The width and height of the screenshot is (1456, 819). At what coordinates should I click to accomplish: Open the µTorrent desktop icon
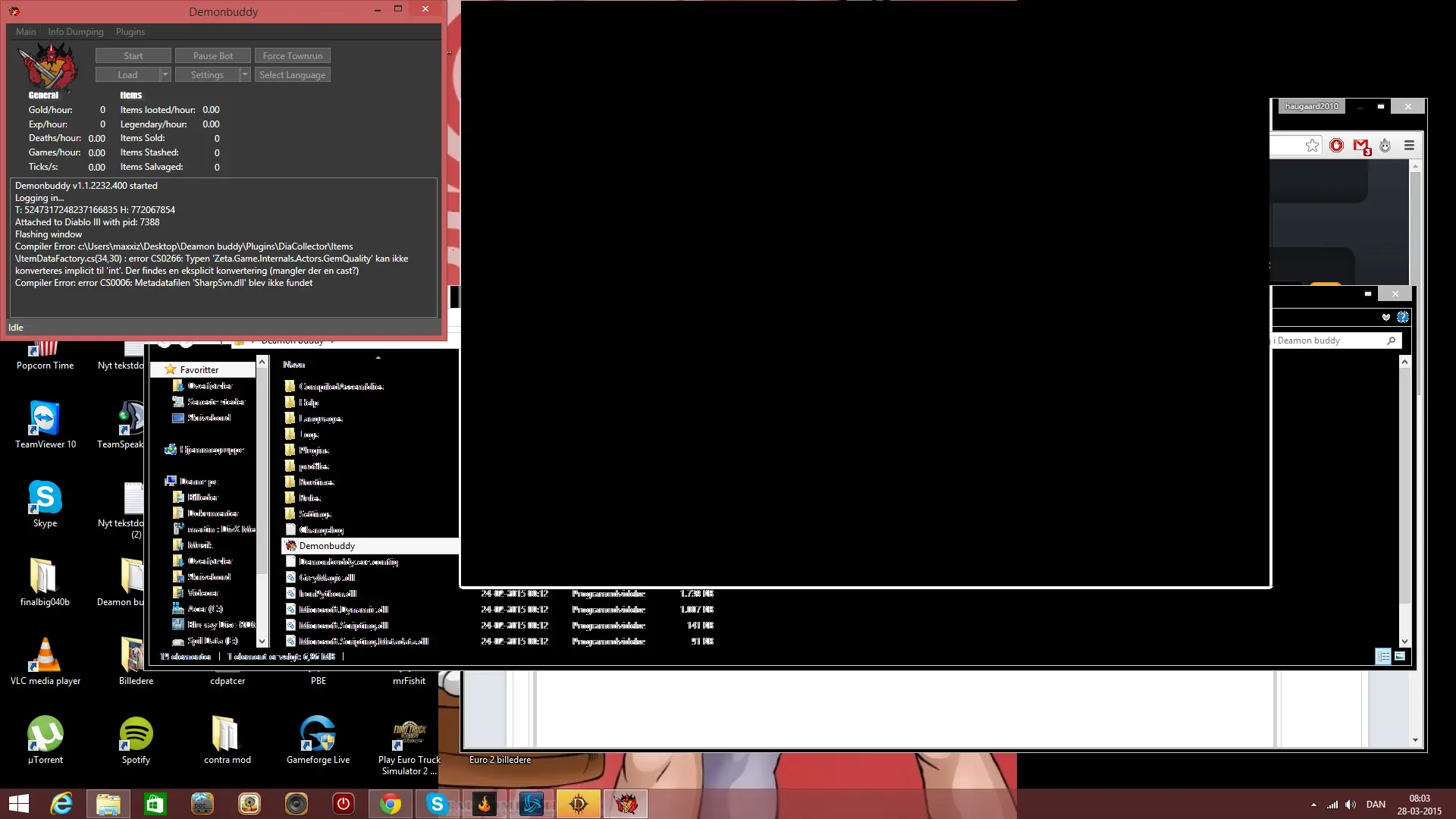[x=45, y=740]
